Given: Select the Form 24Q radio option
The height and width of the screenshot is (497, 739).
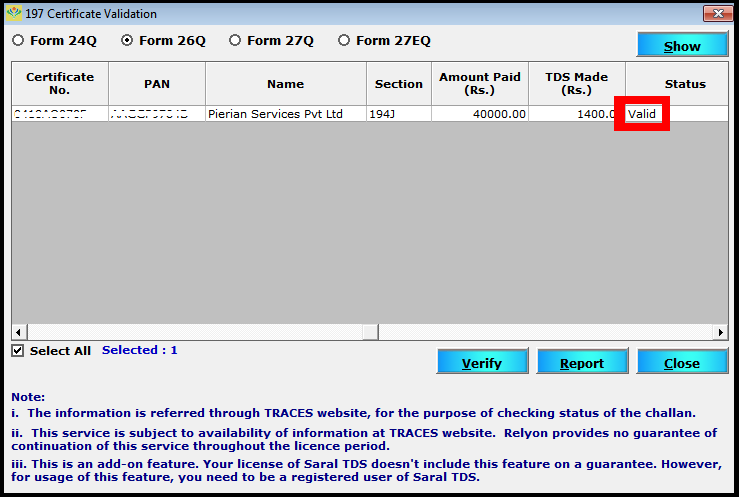Looking at the screenshot, I should pyautogui.click(x=55, y=41).
